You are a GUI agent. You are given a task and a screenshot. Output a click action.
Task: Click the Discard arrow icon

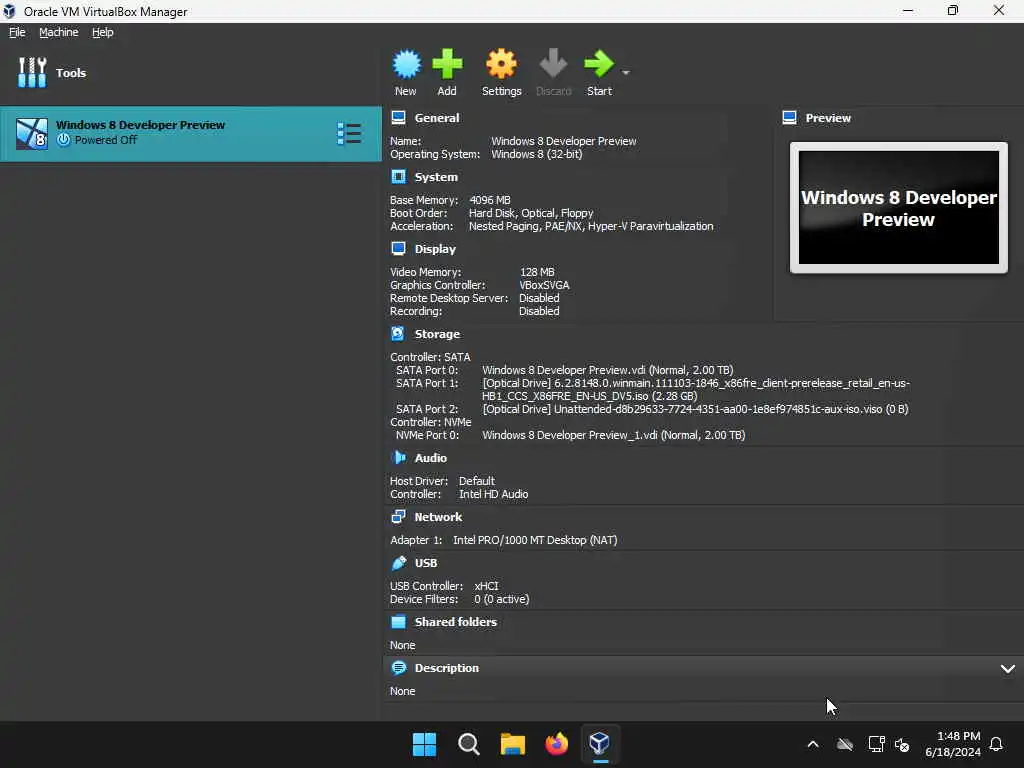(553, 64)
